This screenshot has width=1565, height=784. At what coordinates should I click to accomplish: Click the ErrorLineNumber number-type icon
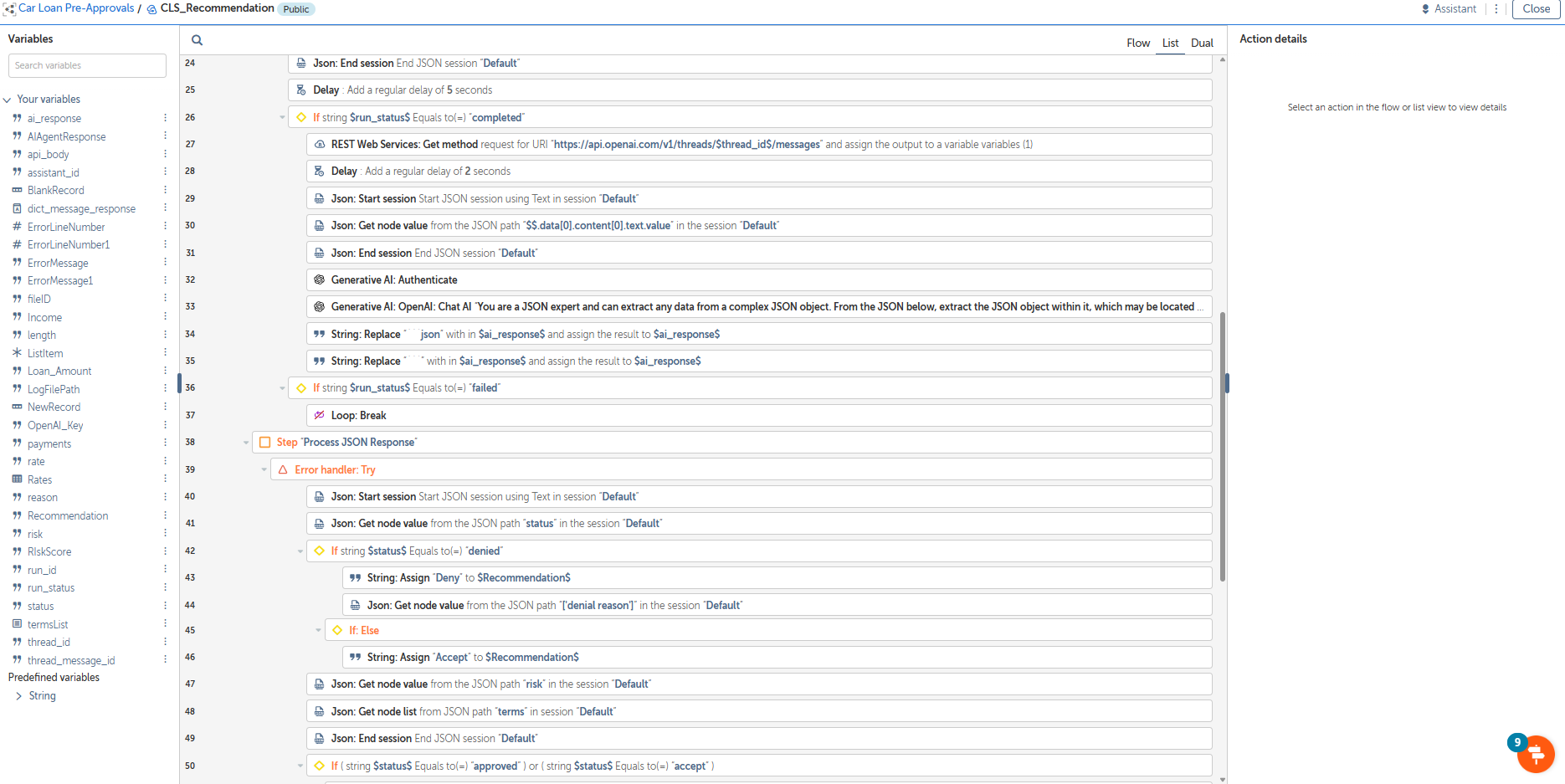[17, 227]
